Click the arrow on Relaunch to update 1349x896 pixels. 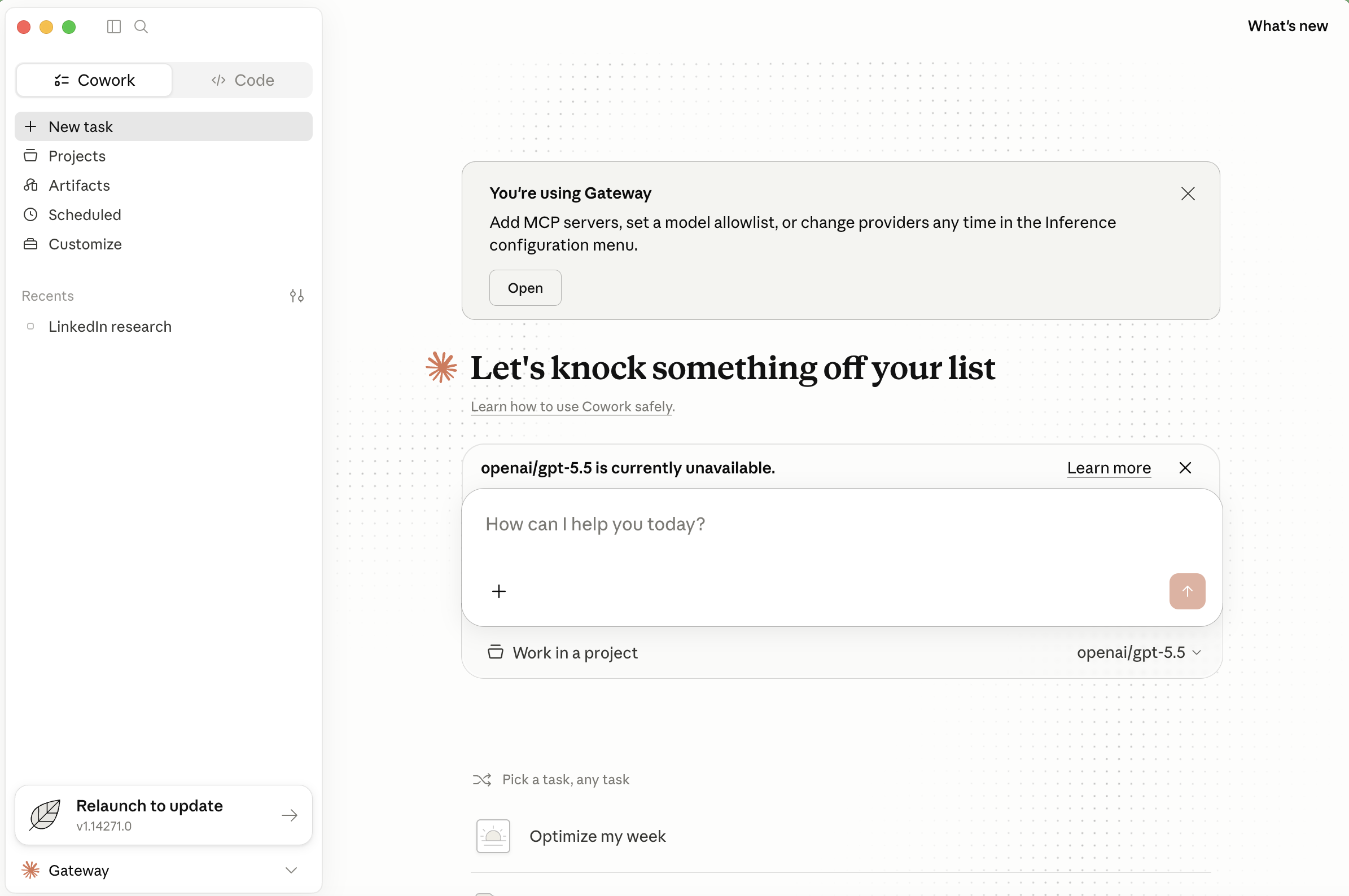[290, 815]
